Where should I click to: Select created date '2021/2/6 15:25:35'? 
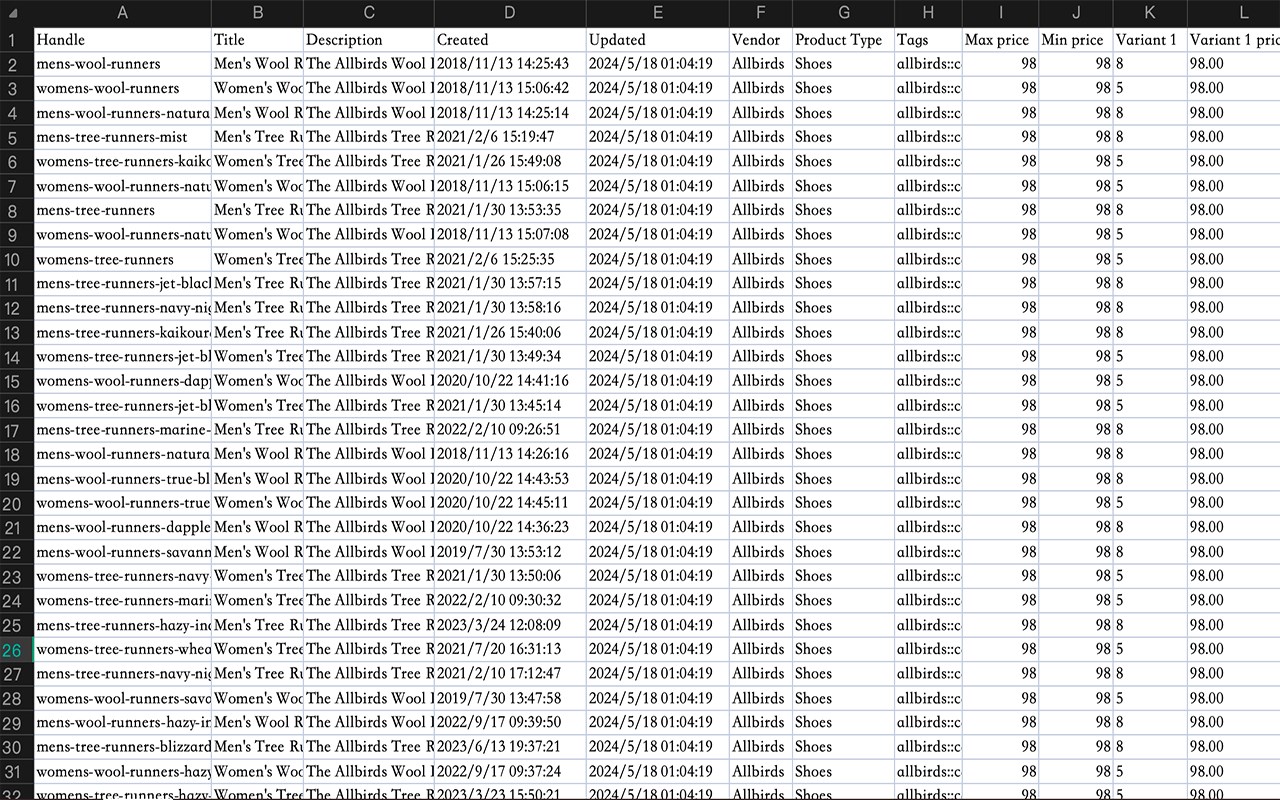tap(510, 259)
